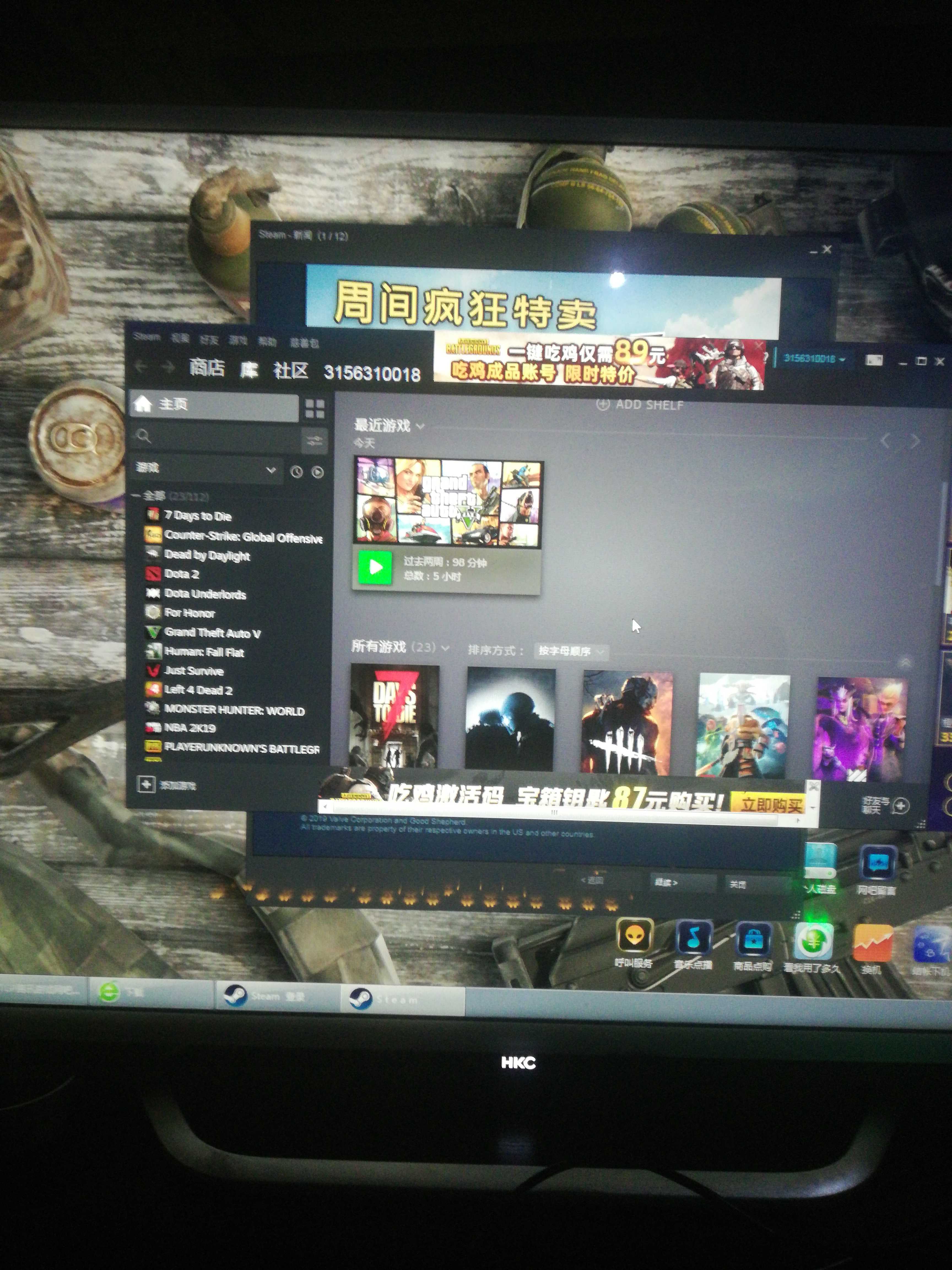Open the 游戏 menu in the menu bar
The width and height of the screenshot is (952, 1270).
238,340
